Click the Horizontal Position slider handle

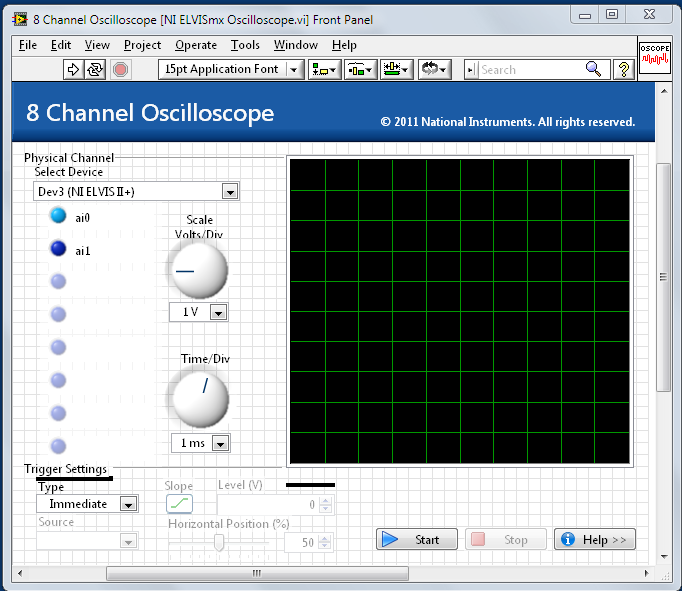(219, 542)
